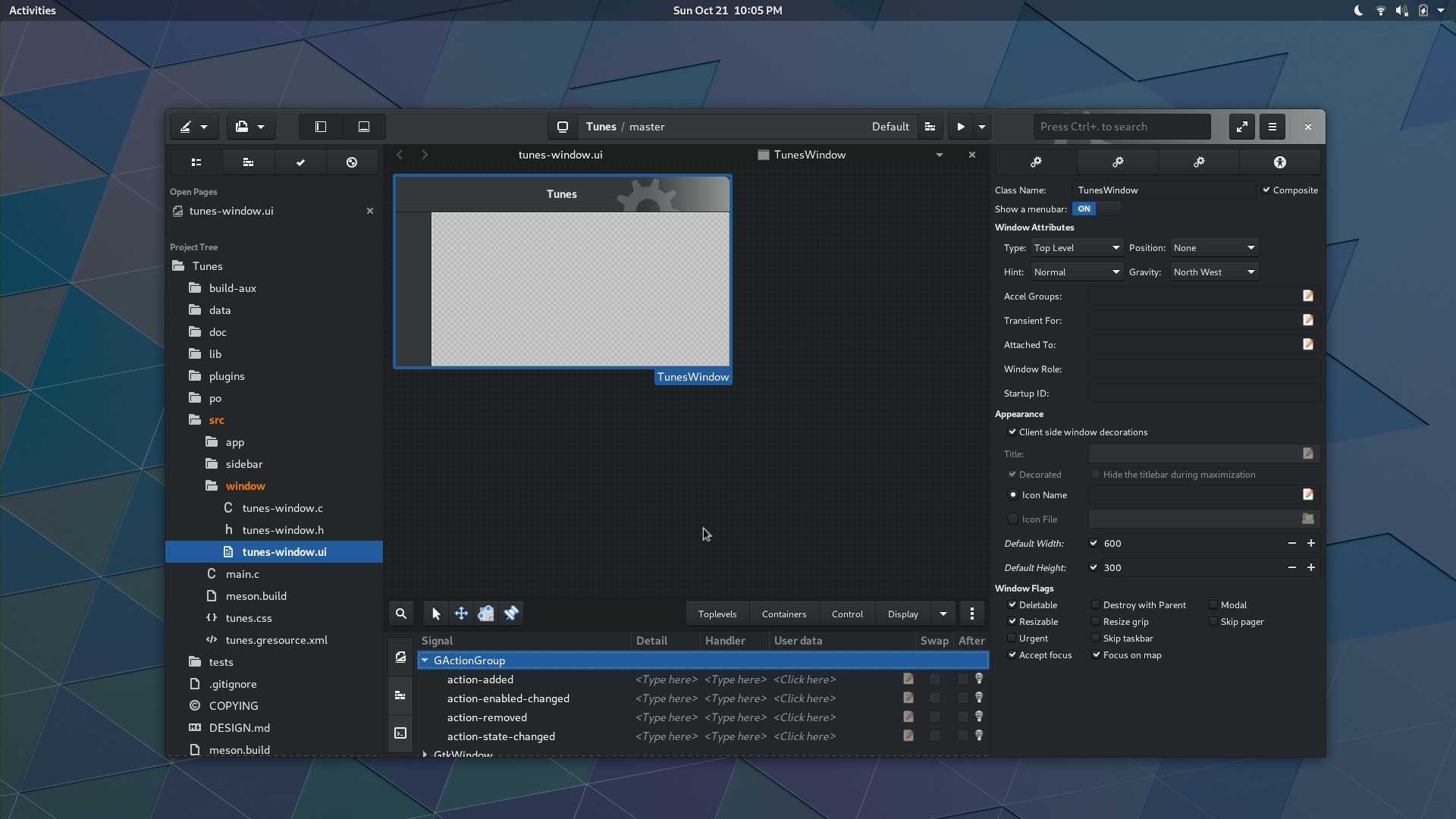This screenshot has height=819, width=1456.
Task: Click the signal search magnifier icon
Action: pyautogui.click(x=401, y=613)
